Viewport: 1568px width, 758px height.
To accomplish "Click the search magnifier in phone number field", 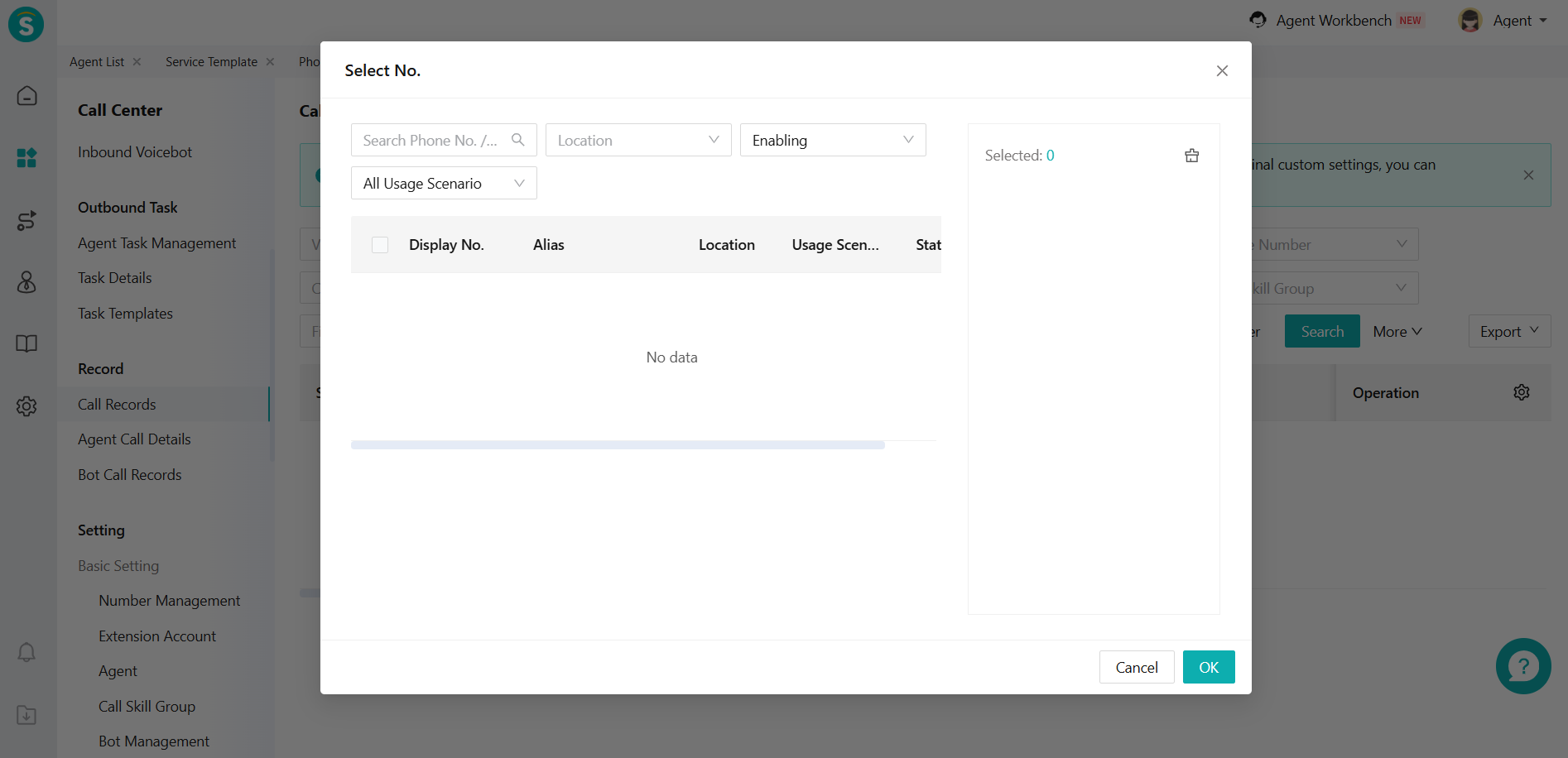I will (x=518, y=140).
